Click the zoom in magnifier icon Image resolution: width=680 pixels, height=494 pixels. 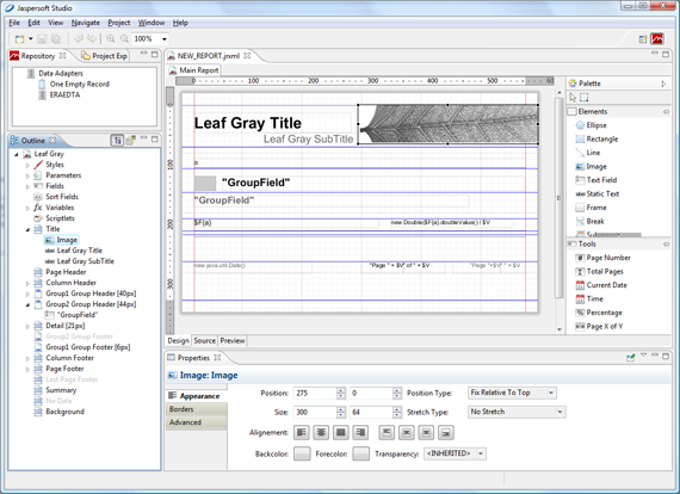(x=109, y=38)
